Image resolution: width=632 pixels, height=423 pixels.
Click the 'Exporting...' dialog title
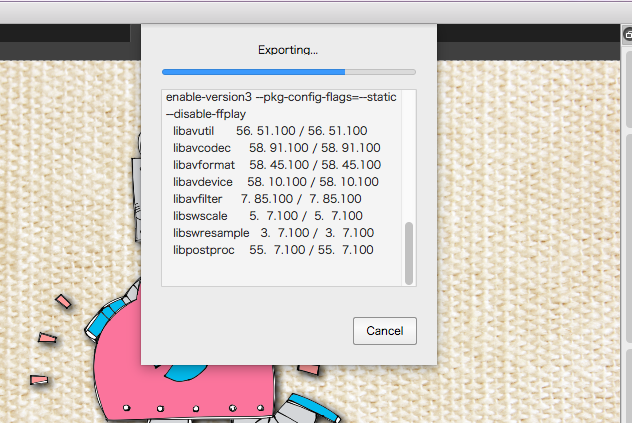[x=288, y=50]
